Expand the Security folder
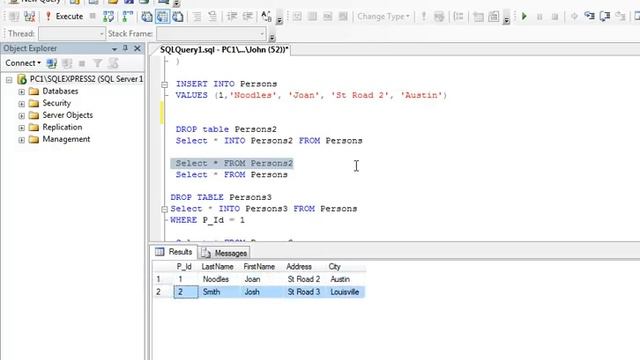Screen dimensions: 640x360 click(21, 104)
